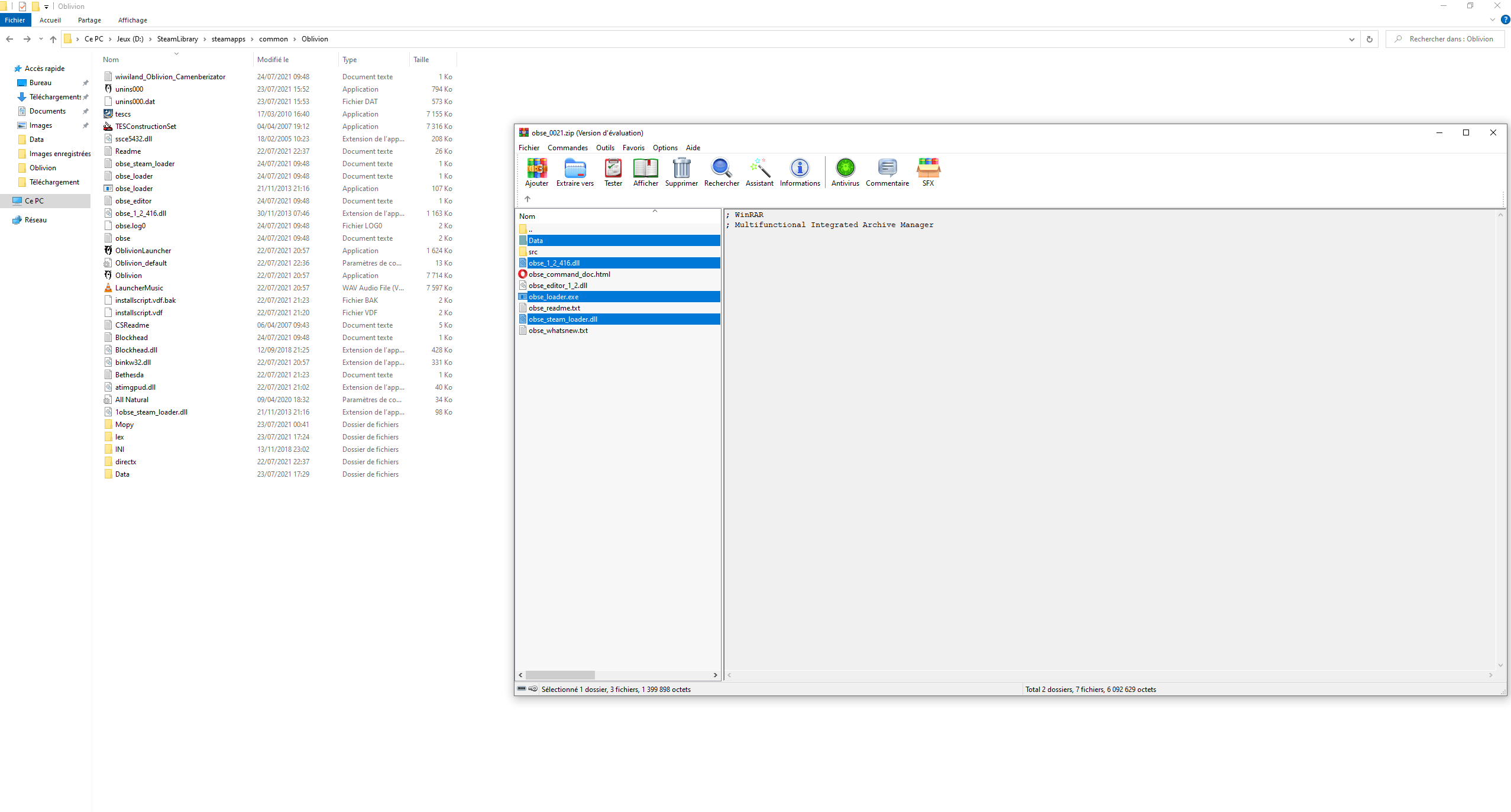Open the quick access toolbar customize dropdown

pyautogui.click(x=46, y=7)
